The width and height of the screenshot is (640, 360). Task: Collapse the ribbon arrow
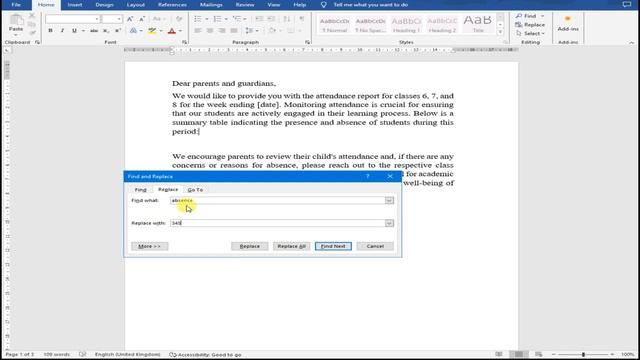631,42
